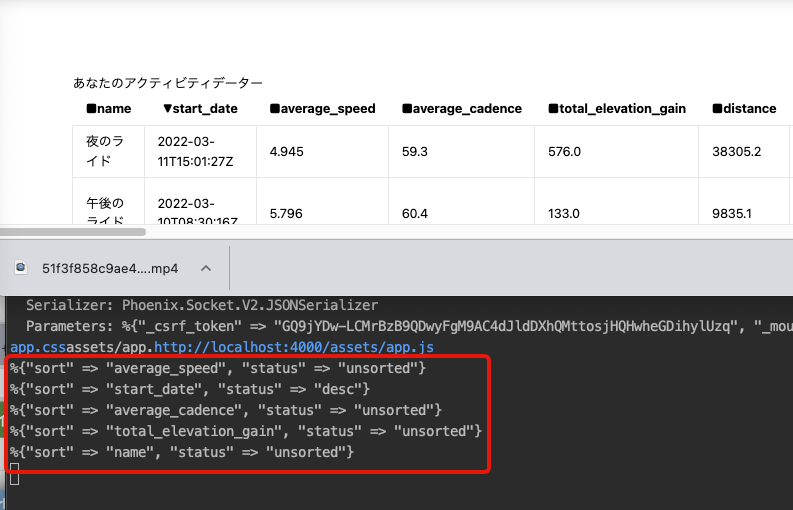Select cell showing elevation gain 576.0
Image resolution: width=793 pixels, height=510 pixels.
coord(616,151)
